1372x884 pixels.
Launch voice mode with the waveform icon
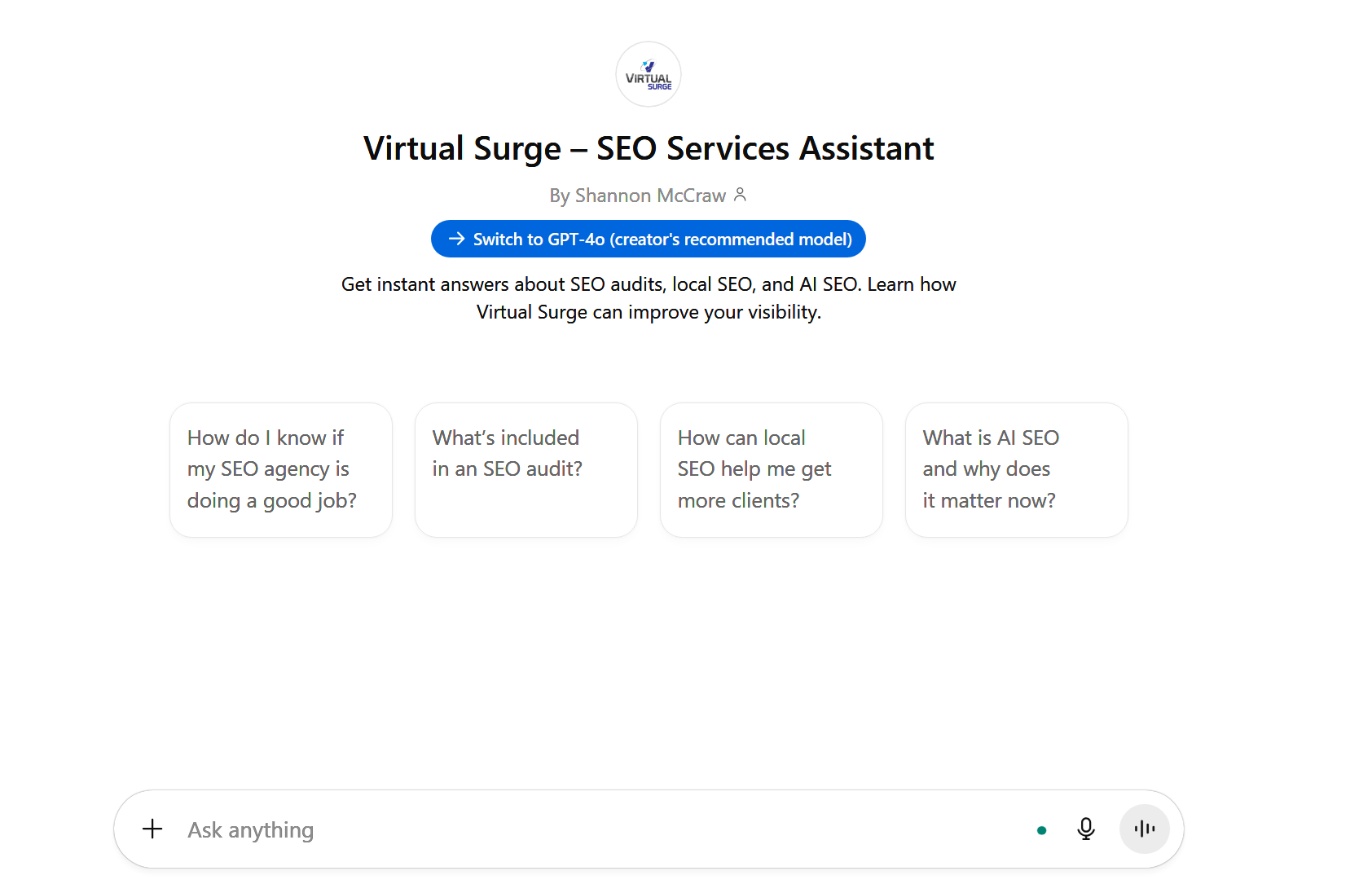pyautogui.click(x=1144, y=829)
